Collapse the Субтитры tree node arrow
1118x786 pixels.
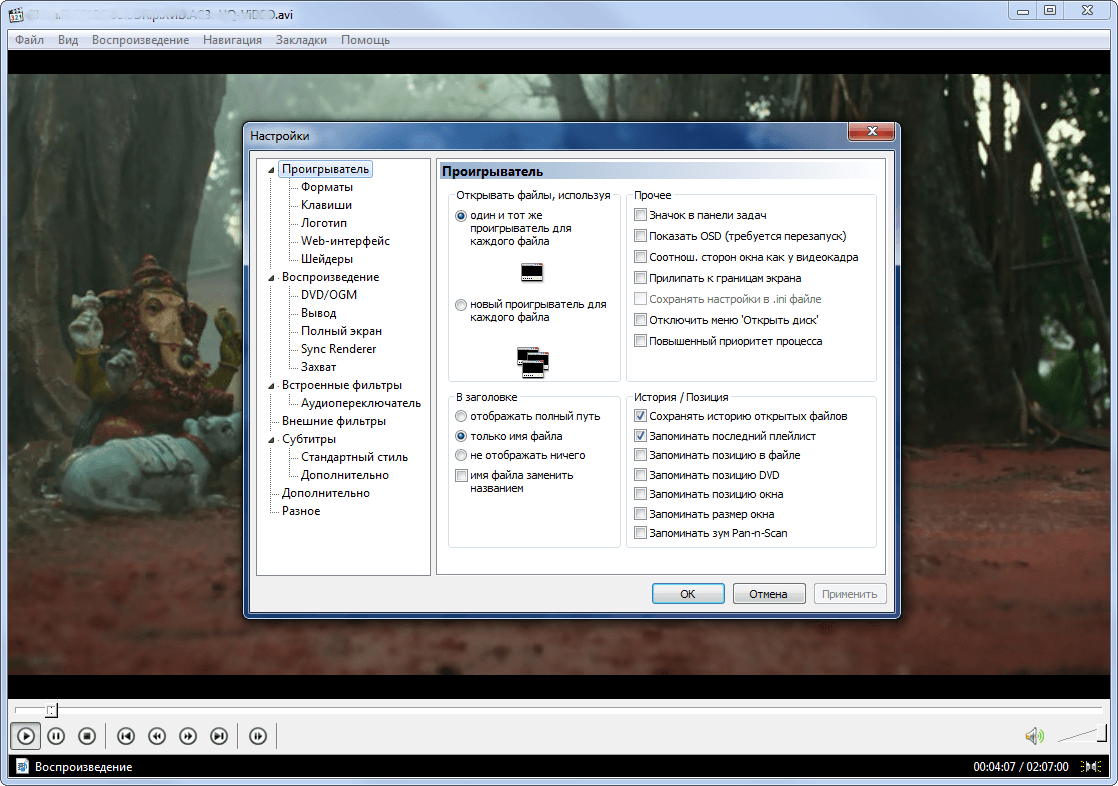(271, 440)
